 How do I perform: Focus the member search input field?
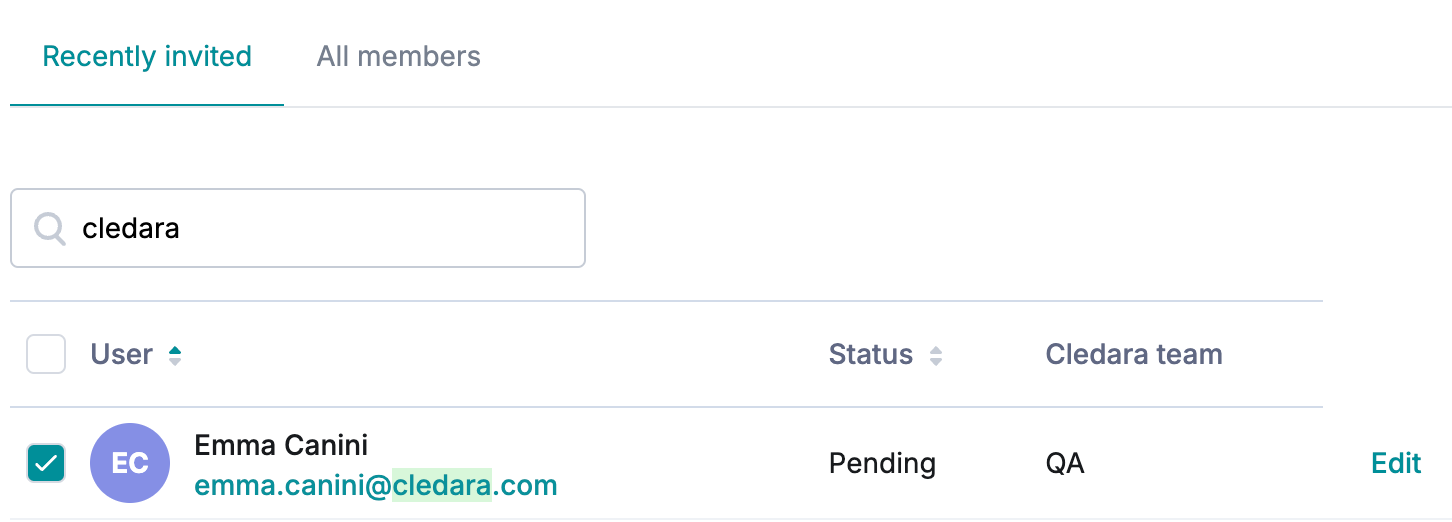tap(298, 228)
